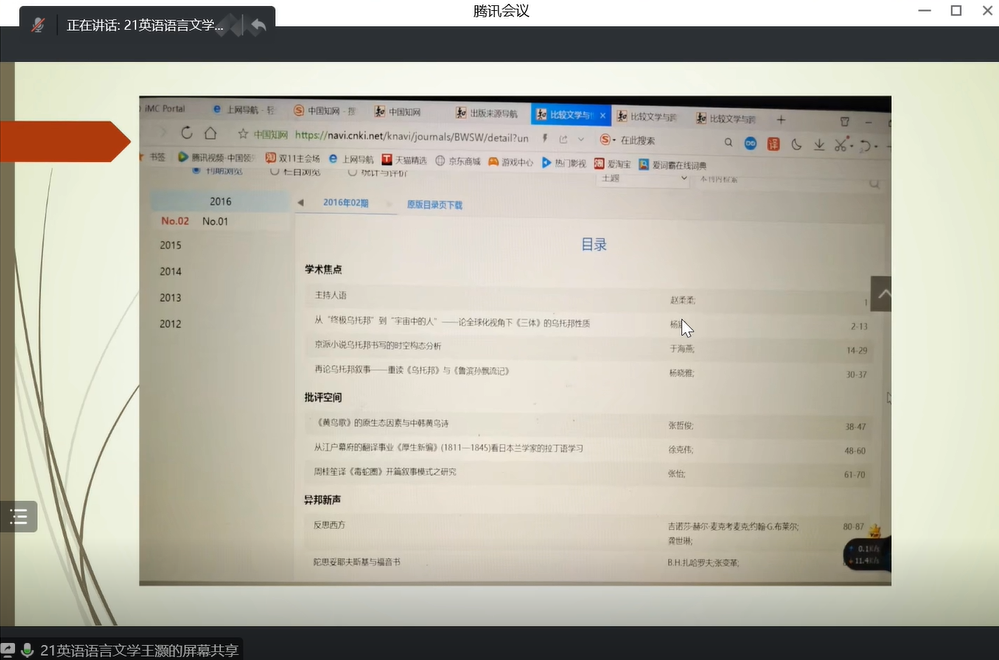Open the list panel button on left edge
Image resolution: width=999 pixels, height=660 pixels.
pyautogui.click(x=18, y=516)
